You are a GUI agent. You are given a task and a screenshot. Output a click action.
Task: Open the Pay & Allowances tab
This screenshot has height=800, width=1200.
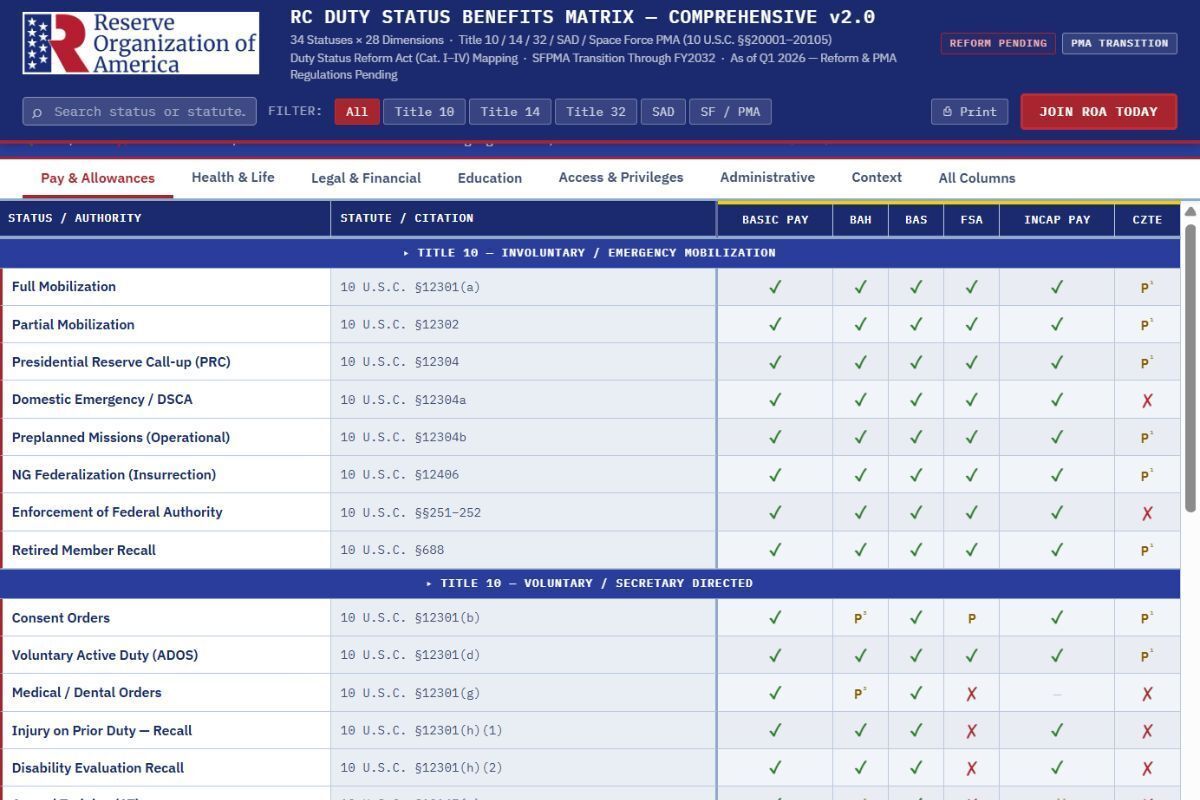click(x=98, y=178)
